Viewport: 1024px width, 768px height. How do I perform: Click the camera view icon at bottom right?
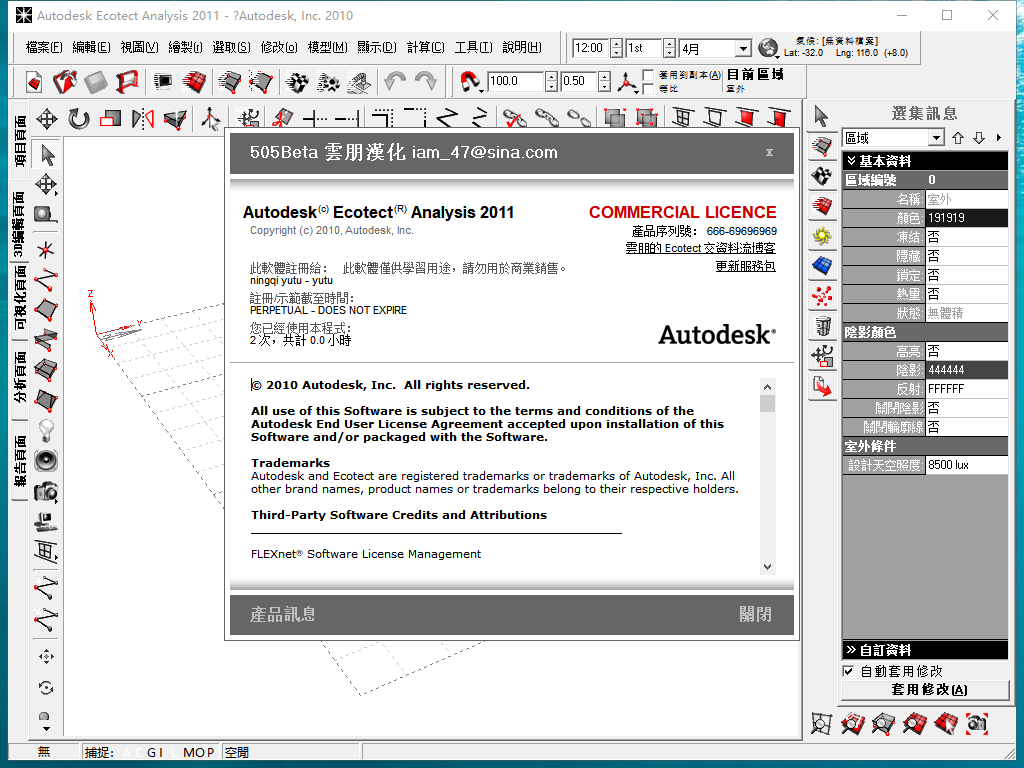(976, 723)
